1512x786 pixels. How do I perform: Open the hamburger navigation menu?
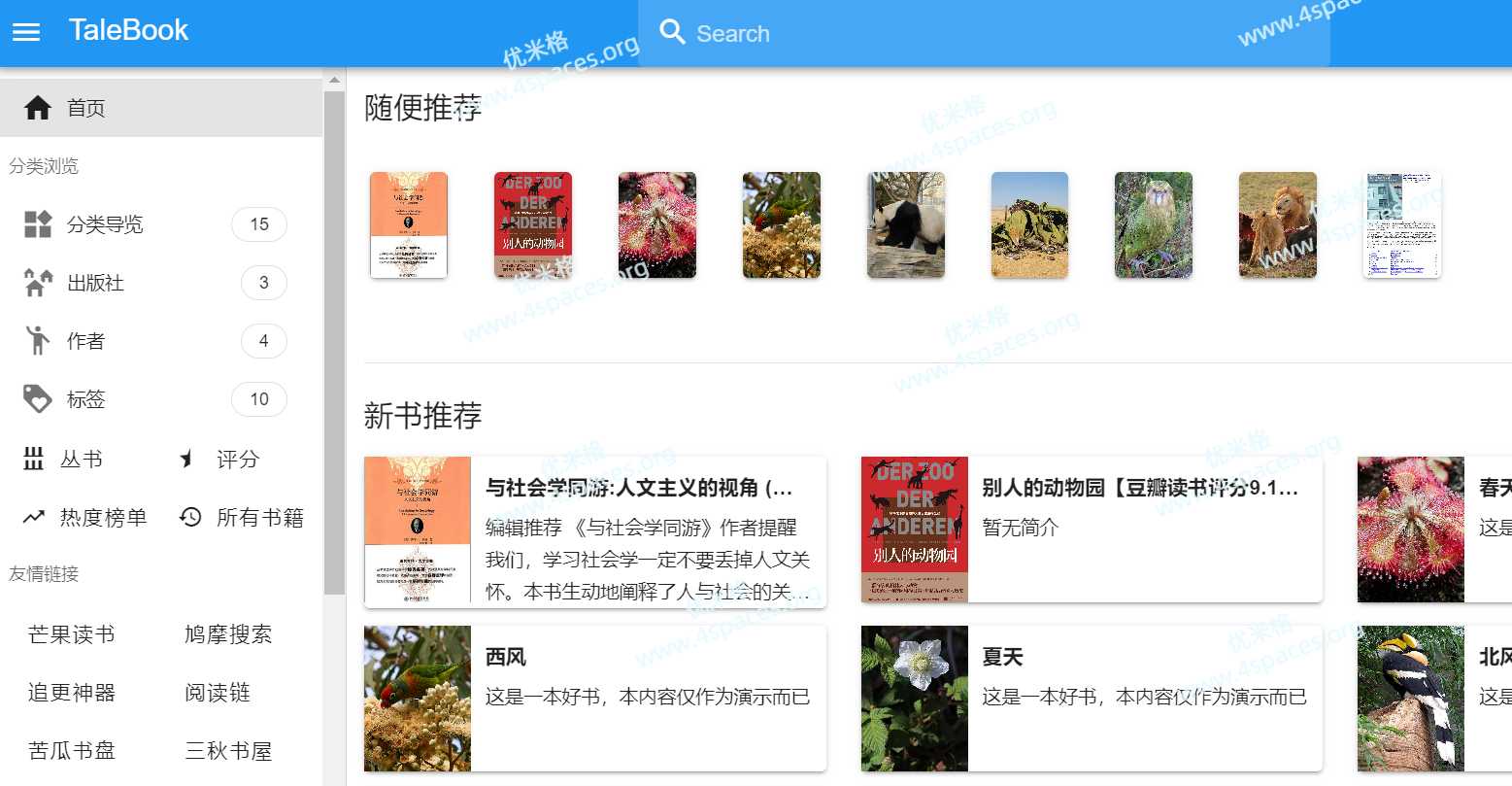tap(26, 32)
